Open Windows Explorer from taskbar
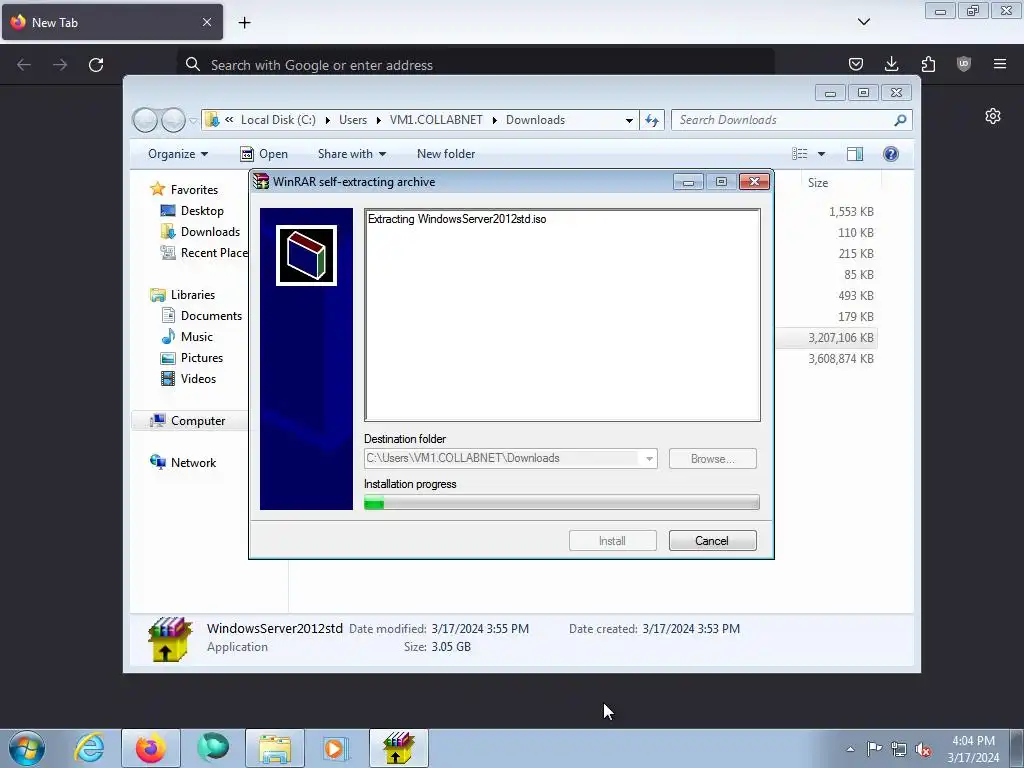Image resolution: width=1024 pixels, height=768 pixels. pos(275,748)
